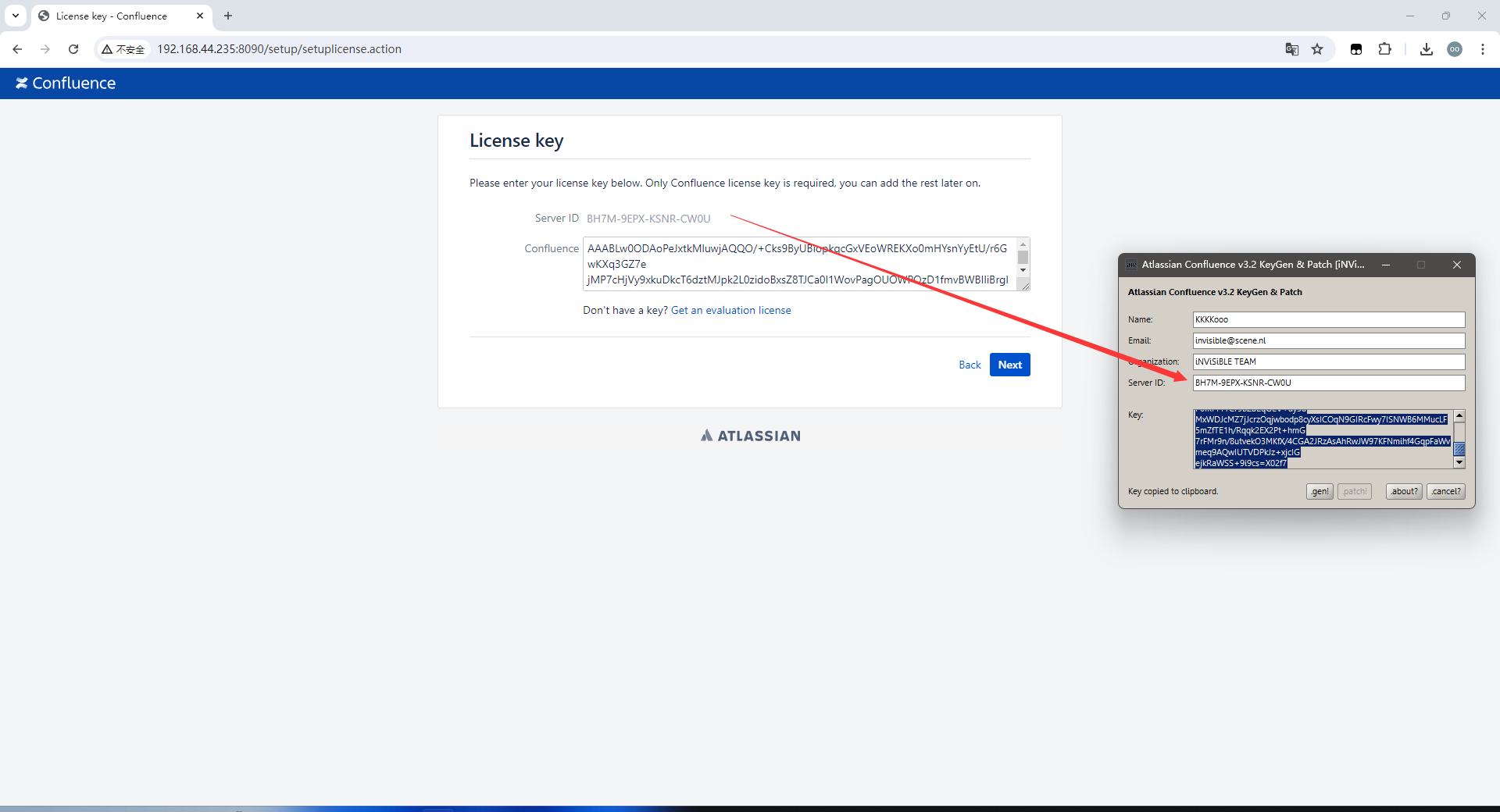
Task: Click the browser back arrow
Action: point(17,49)
